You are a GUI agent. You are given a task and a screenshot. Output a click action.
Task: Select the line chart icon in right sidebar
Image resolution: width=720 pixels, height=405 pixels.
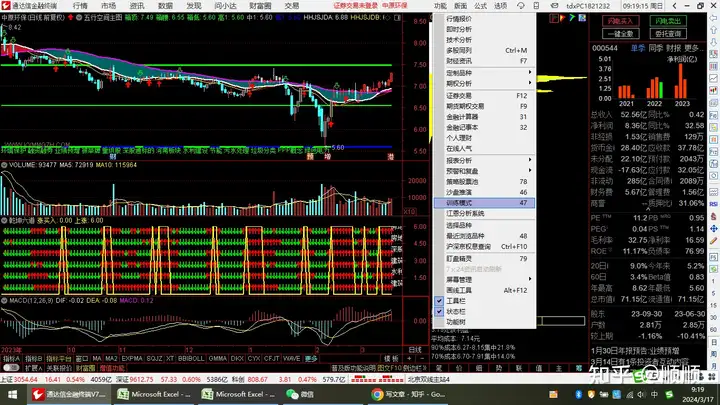pos(713,79)
